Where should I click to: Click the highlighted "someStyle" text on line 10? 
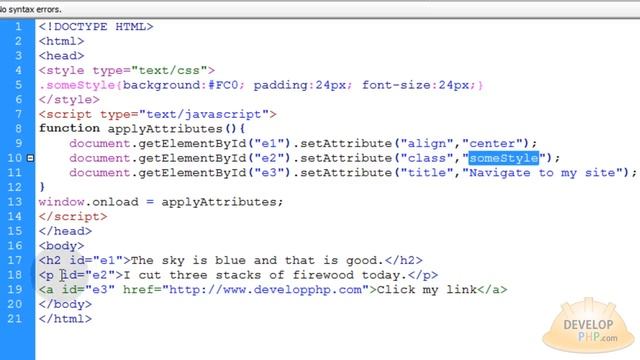click(x=504, y=158)
